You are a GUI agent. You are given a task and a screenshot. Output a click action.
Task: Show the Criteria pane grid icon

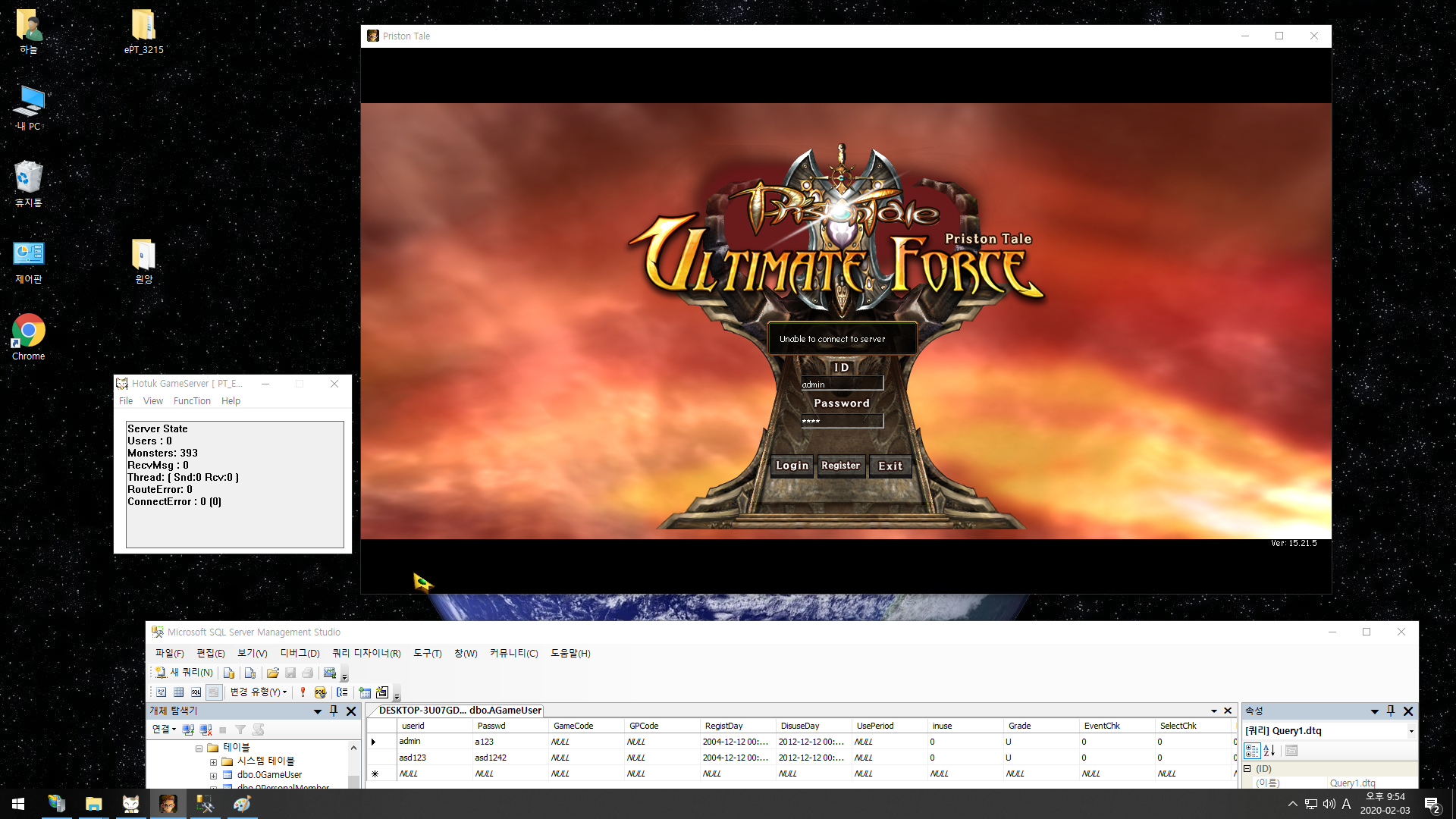click(x=178, y=692)
